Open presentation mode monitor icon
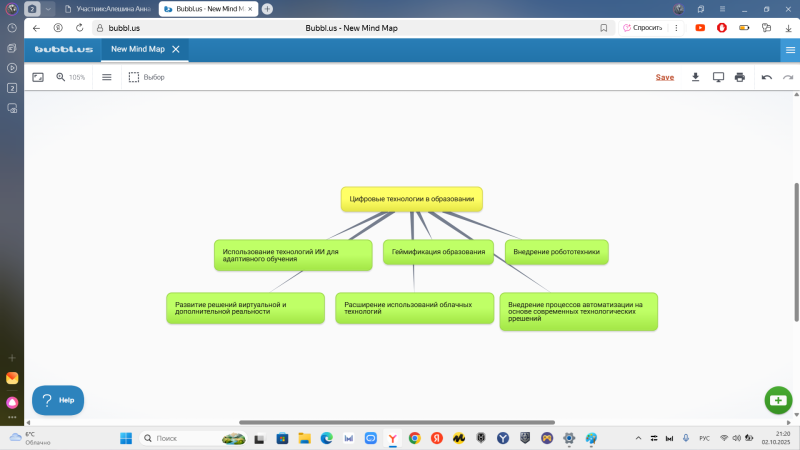The image size is (800, 450). pos(718,77)
